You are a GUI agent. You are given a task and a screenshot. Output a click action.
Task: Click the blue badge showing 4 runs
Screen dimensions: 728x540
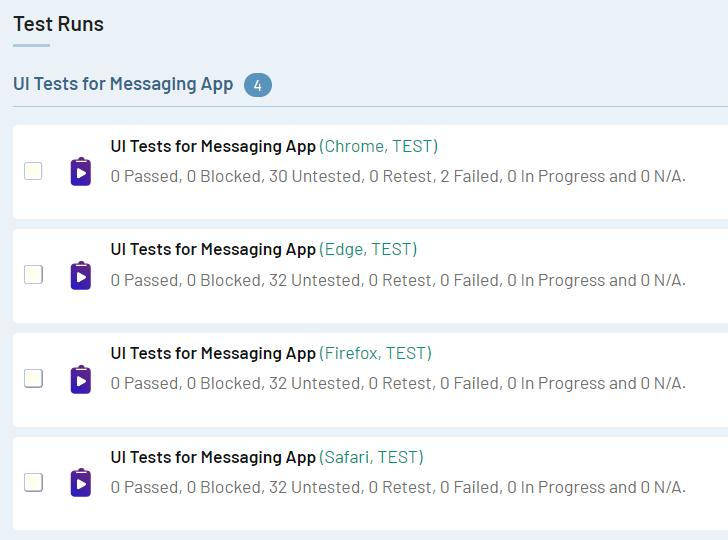point(258,85)
